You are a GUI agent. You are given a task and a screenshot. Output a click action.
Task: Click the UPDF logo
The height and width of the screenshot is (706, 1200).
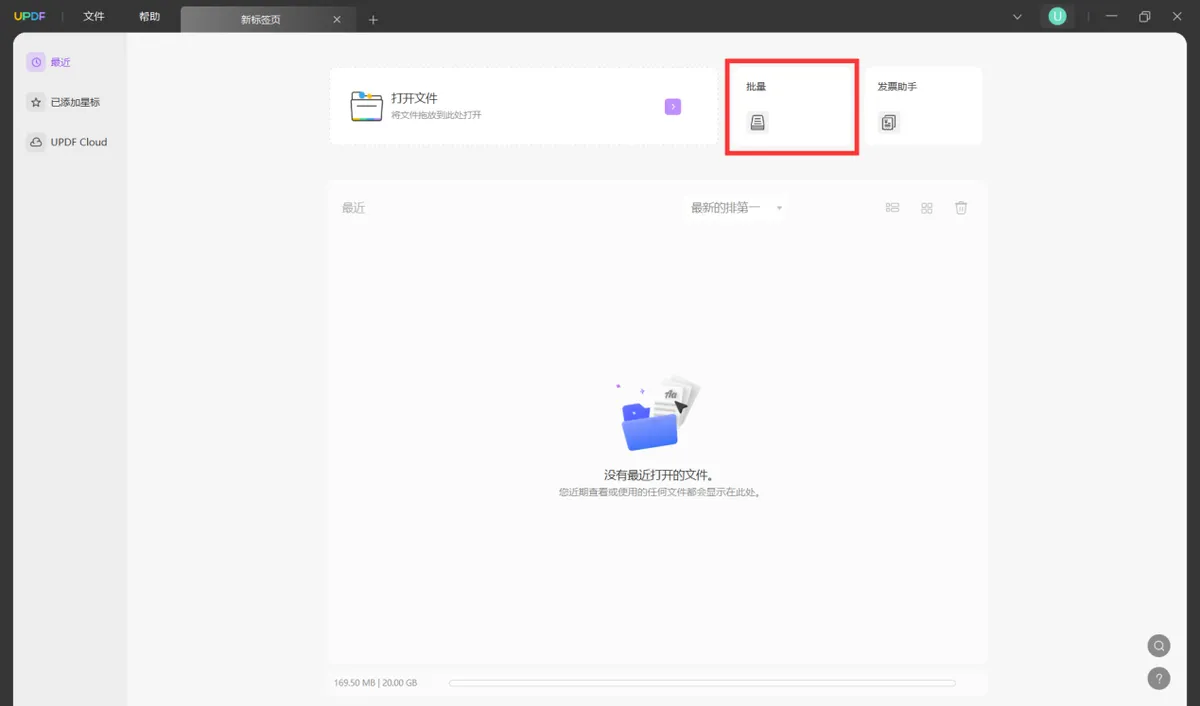(x=30, y=17)
